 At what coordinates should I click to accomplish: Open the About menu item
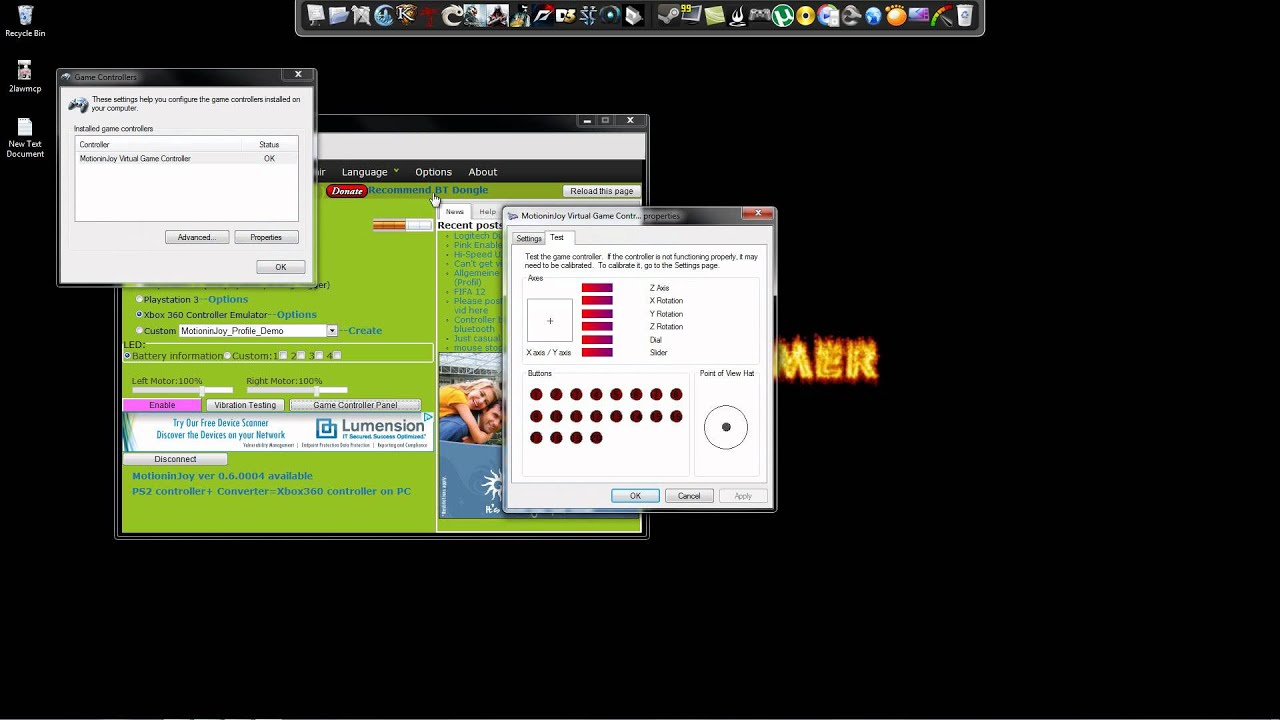482,172
